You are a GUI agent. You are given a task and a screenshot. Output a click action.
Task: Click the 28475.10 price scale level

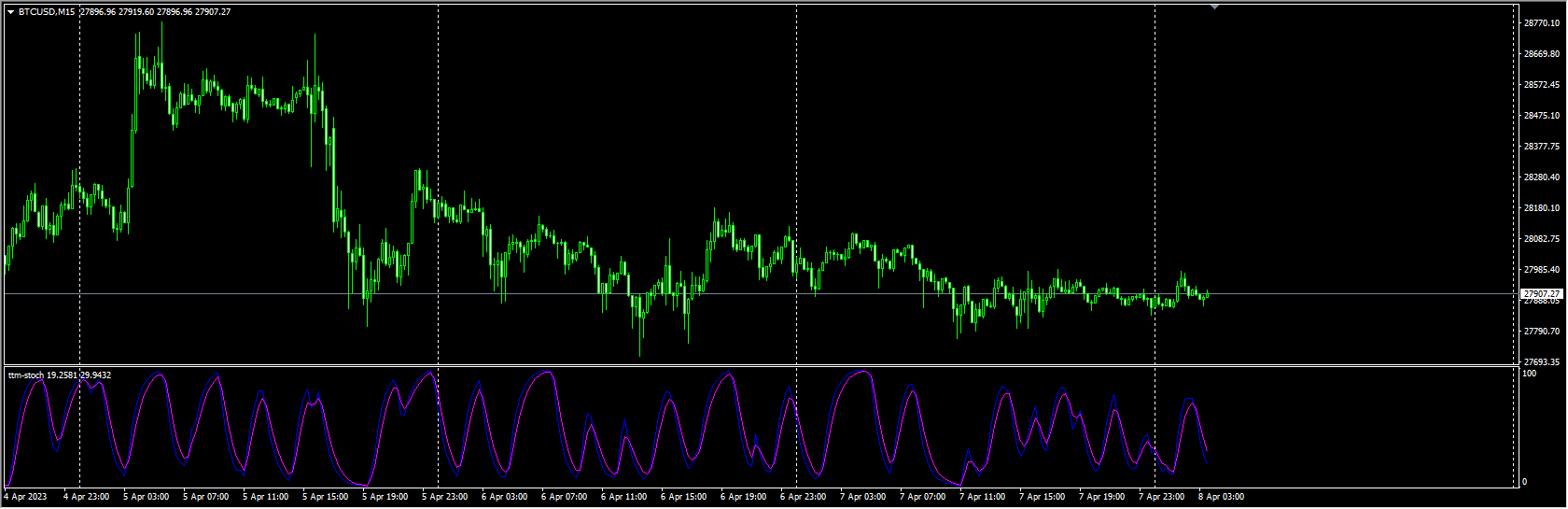(x=1541, y=116)
